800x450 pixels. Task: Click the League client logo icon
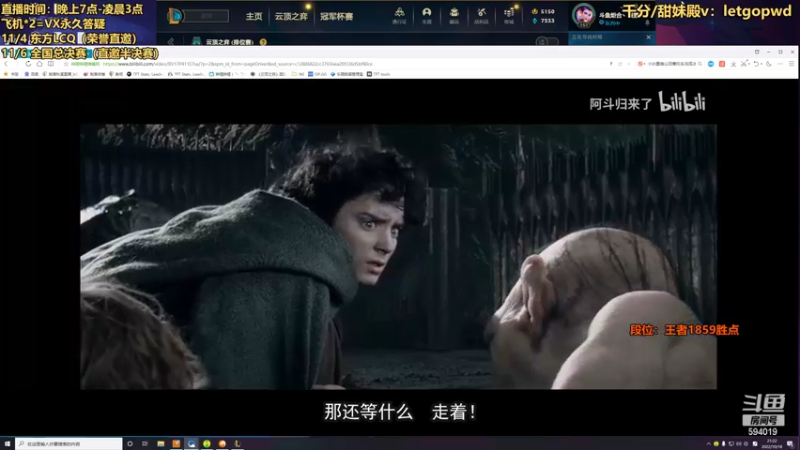coord(174,16)
